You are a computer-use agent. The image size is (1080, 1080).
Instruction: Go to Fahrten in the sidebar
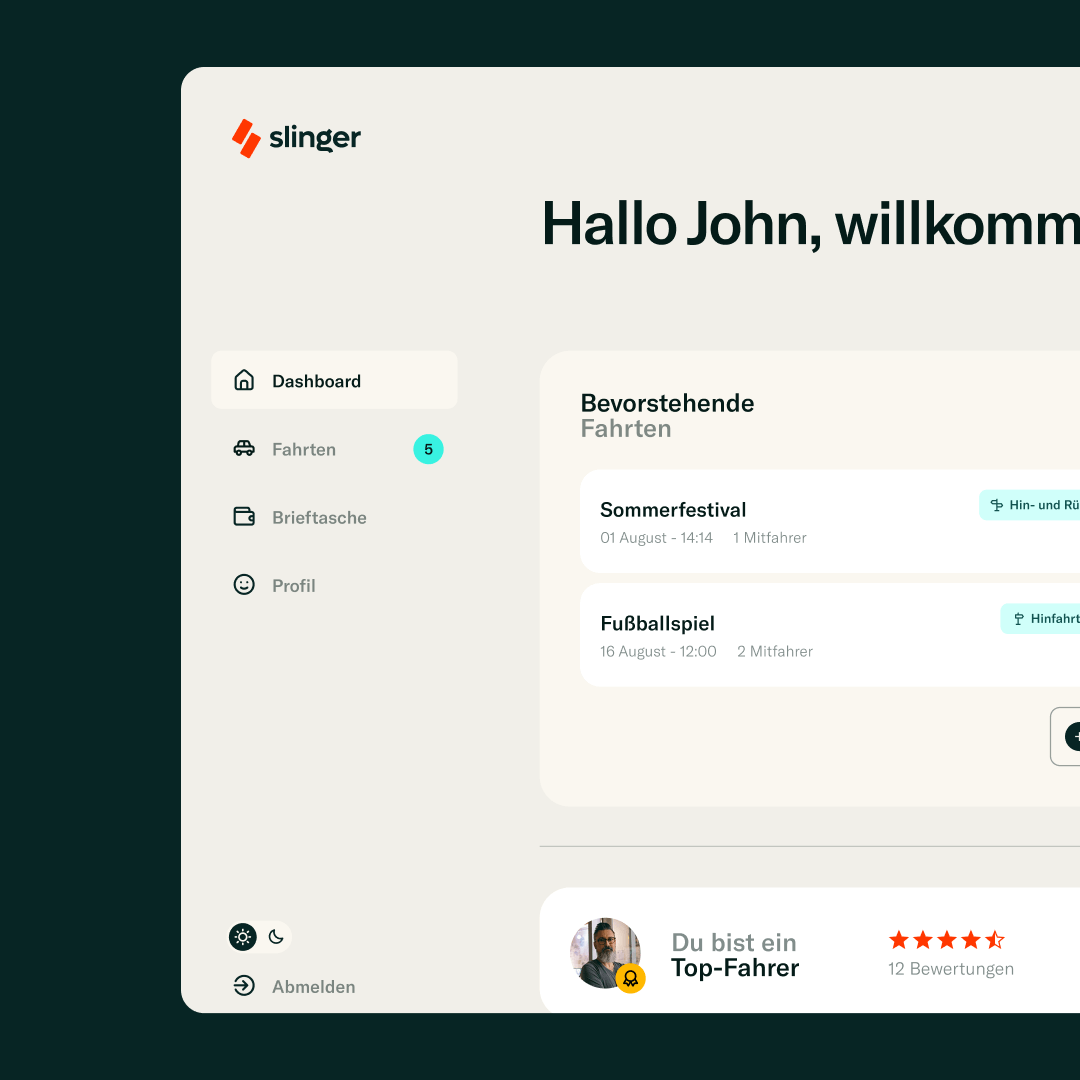point(334,449)
